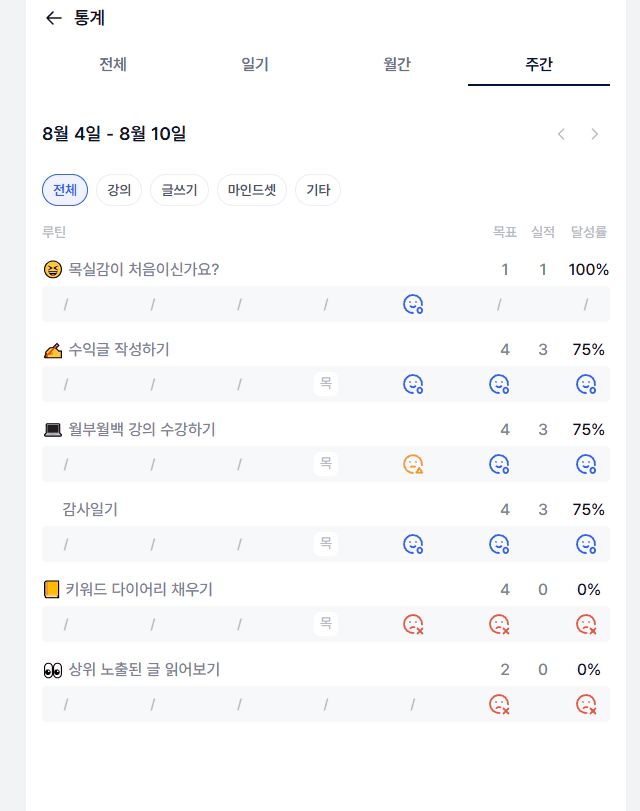Select the 전체 category filter chip
The width and height of the screenshot is (640, 811).
click(65, 190)
